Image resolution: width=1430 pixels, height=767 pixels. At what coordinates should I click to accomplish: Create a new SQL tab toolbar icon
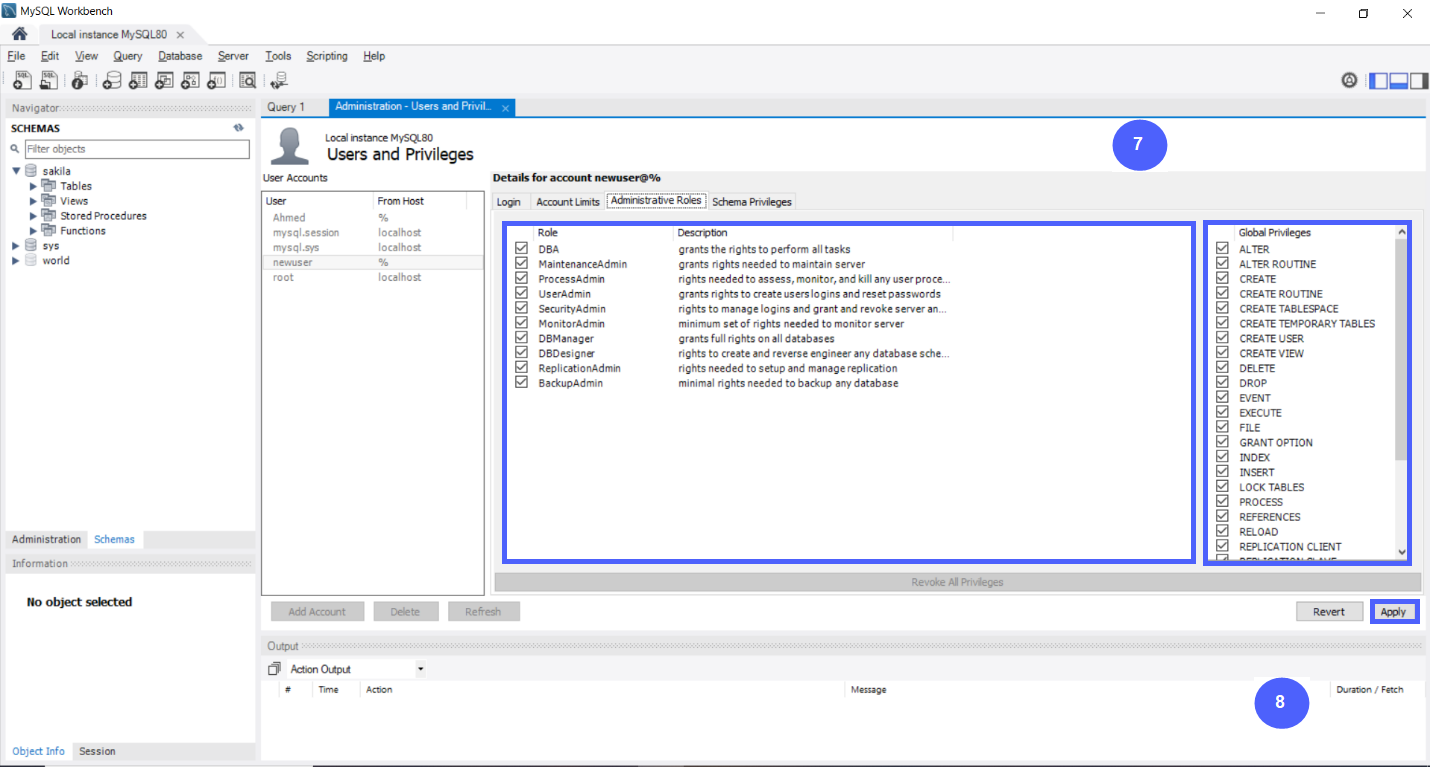[x=22, y=80]
